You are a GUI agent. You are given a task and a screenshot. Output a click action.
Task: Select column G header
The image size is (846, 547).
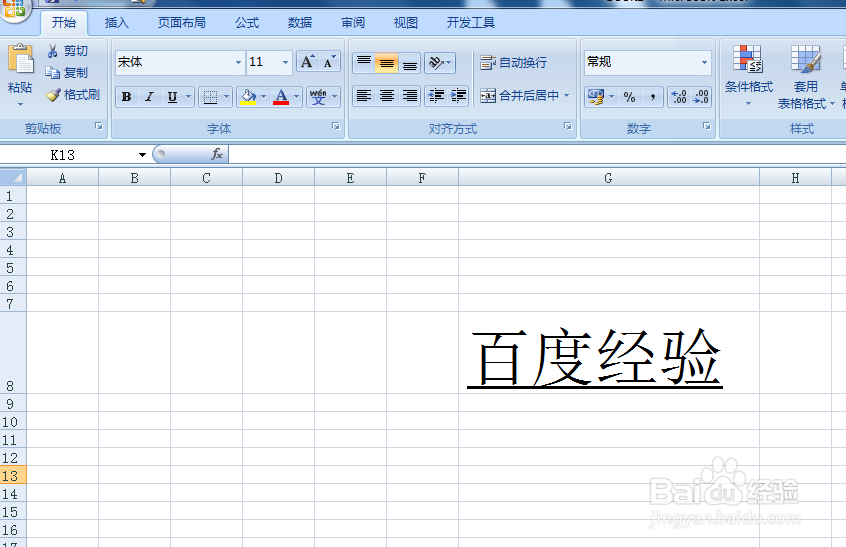click(609, 178)
